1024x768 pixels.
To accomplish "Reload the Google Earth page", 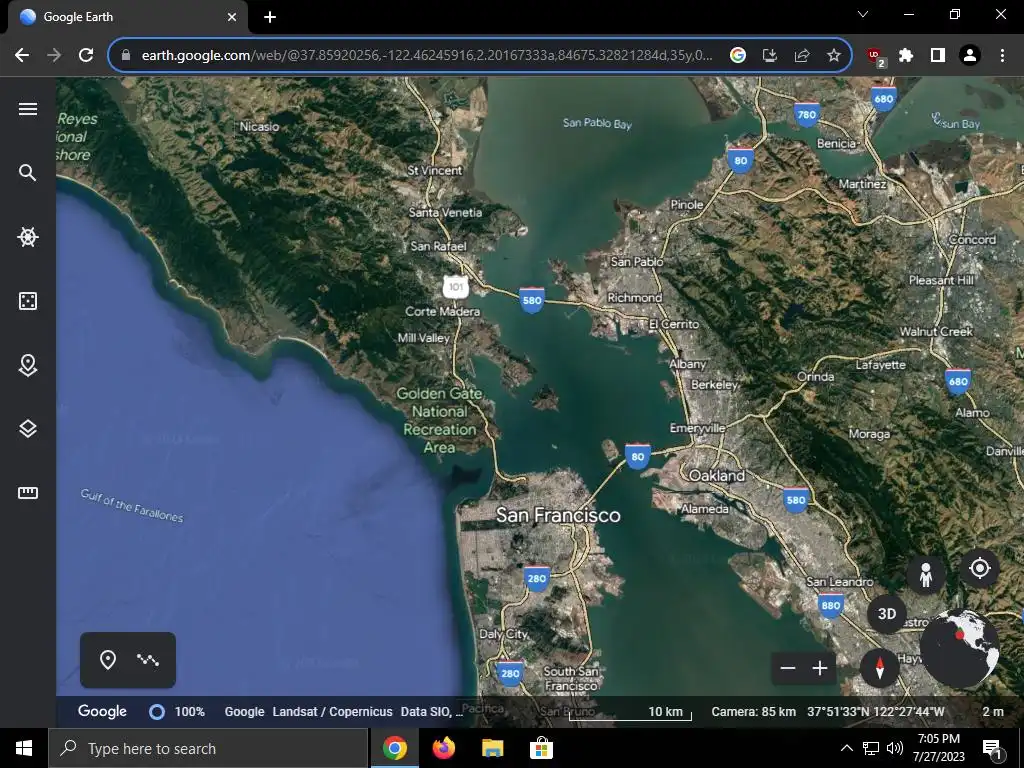I will pos(86,55).
